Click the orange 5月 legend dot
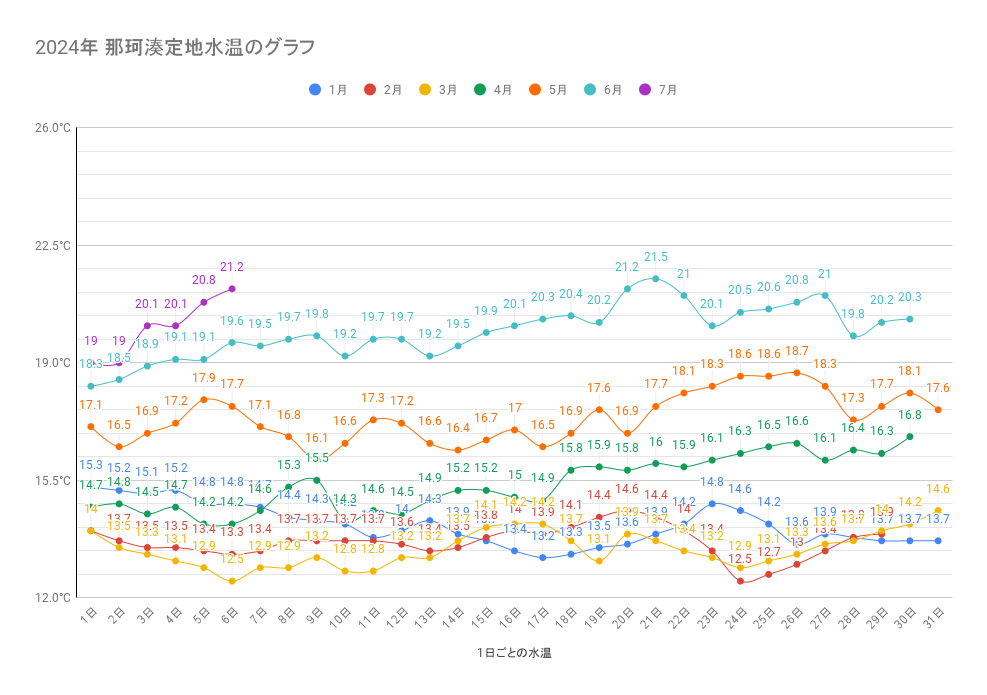This screenshot has width=987, height=695. pos(535,90)
